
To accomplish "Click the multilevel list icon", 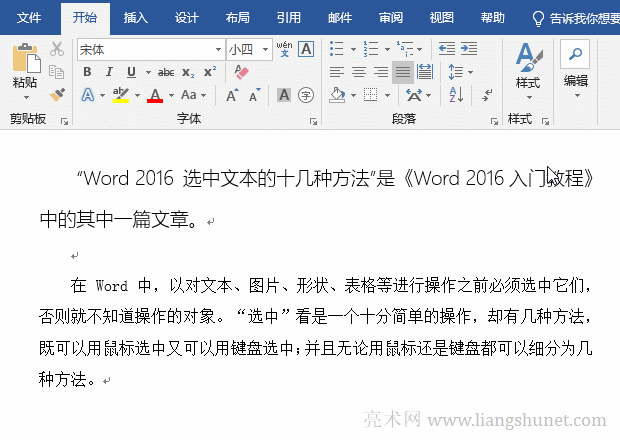I will click(405, 49).
